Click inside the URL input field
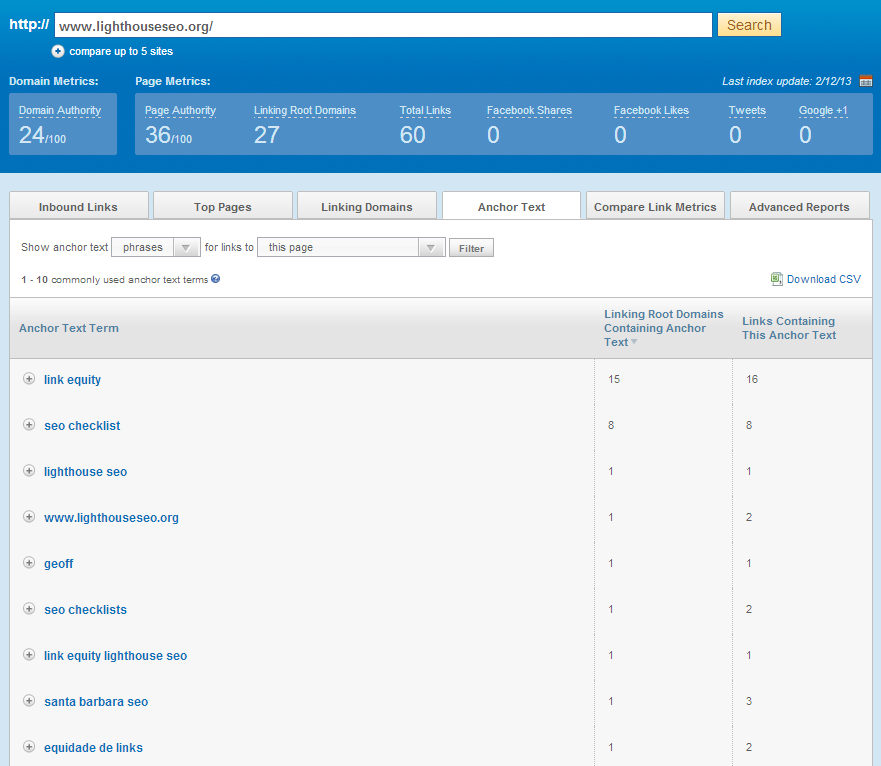The width and height of the screenshot is (881, 766). tap(383, 25)
